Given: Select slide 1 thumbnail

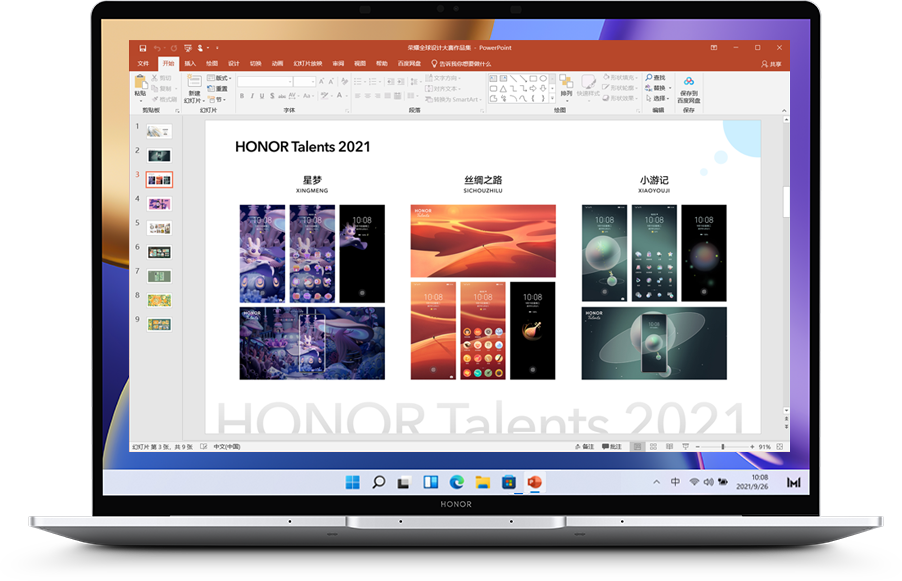Looking at the screenshot, I should (x=159, y=132).
